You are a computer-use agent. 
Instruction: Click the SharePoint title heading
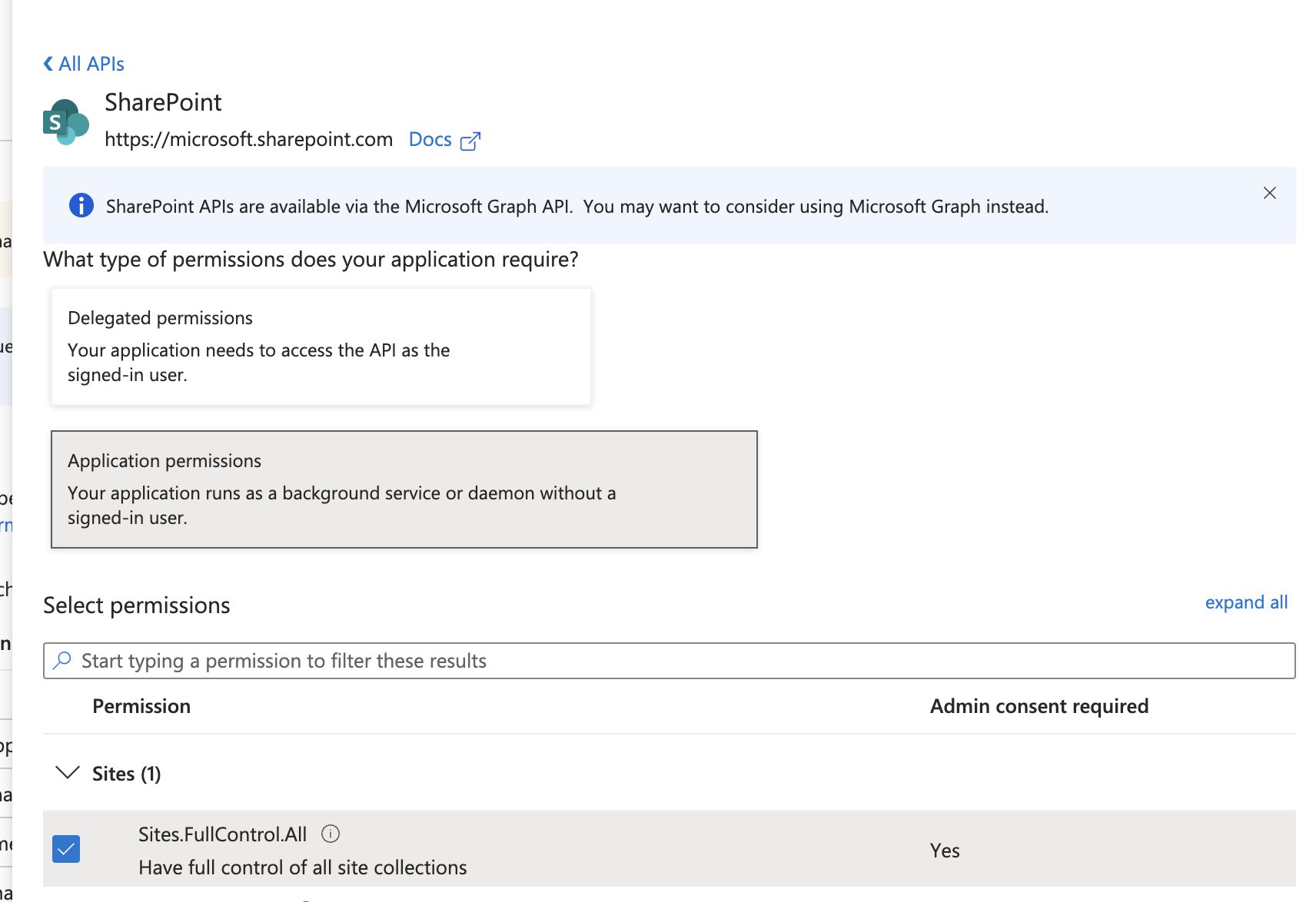tap(163, 102)
